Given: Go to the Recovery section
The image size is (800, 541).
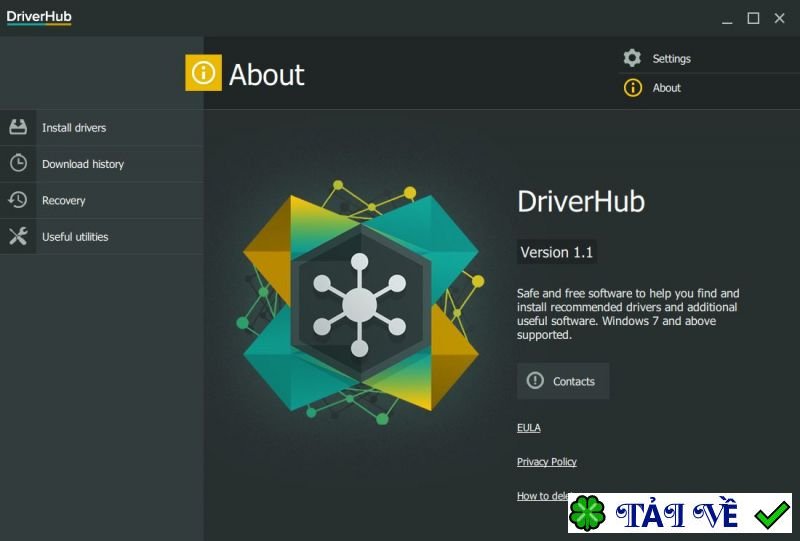Looking at the screenshot, I should tap(102, 200).
